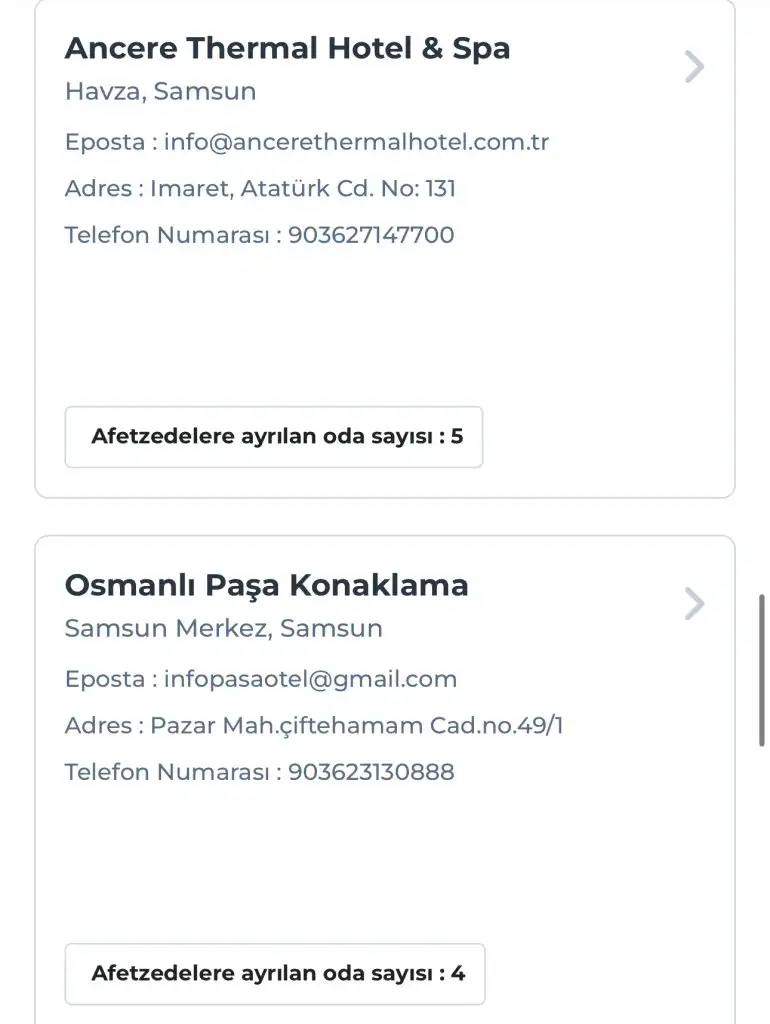Tap the infopasaotel@gmail.com email address
The height and width of the screenshot is (1024, 770).
(x=310, y=679)
